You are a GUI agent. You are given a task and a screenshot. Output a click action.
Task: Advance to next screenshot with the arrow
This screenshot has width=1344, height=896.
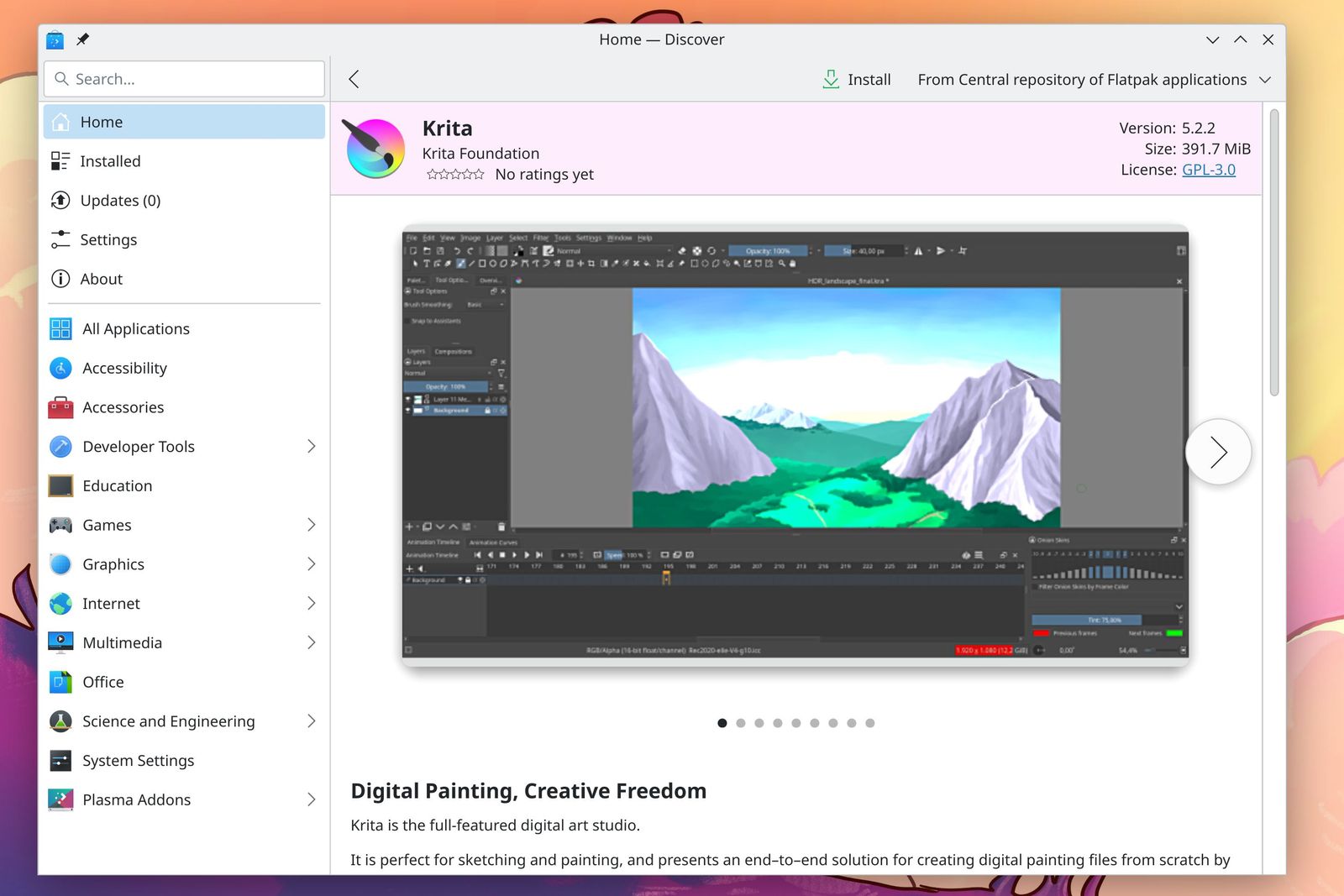pos(1218,452)
